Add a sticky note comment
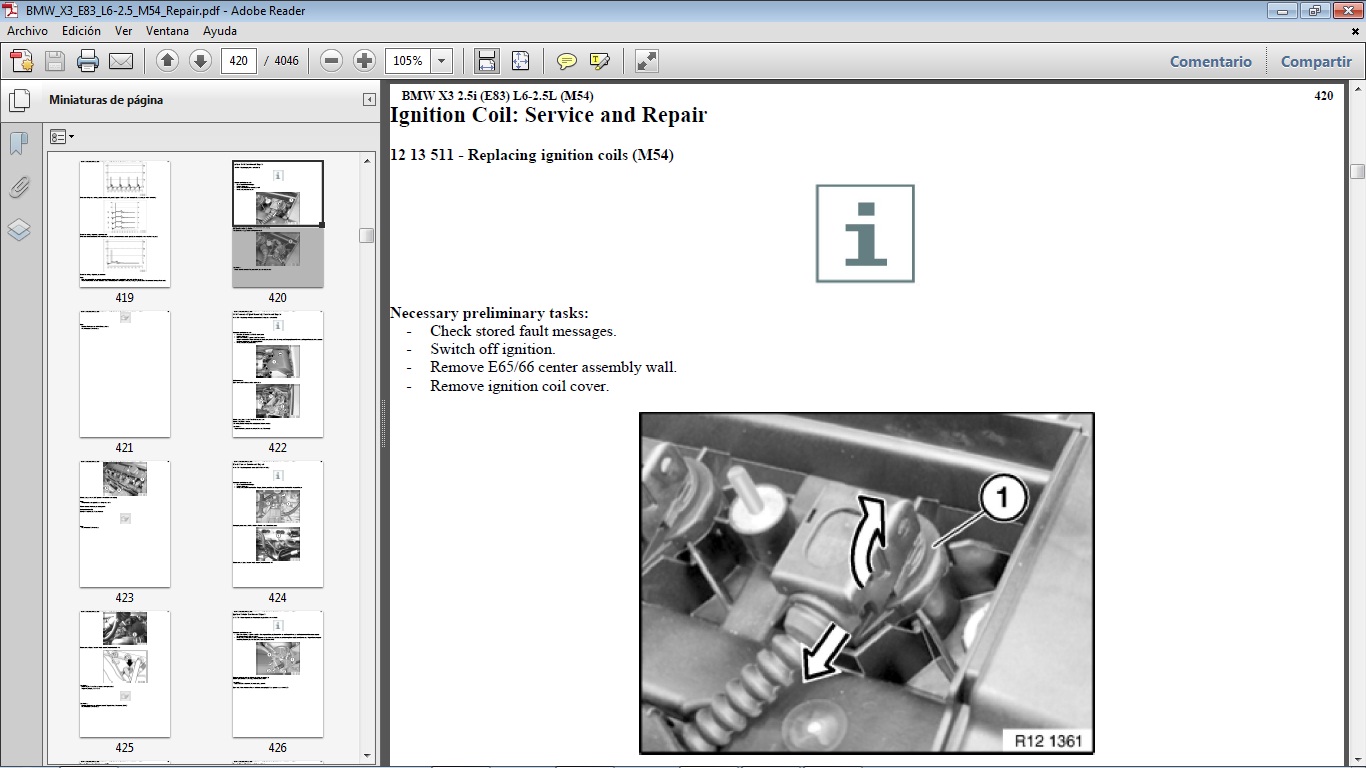This screenshot has height=768, width=1366. click(567, 61)
